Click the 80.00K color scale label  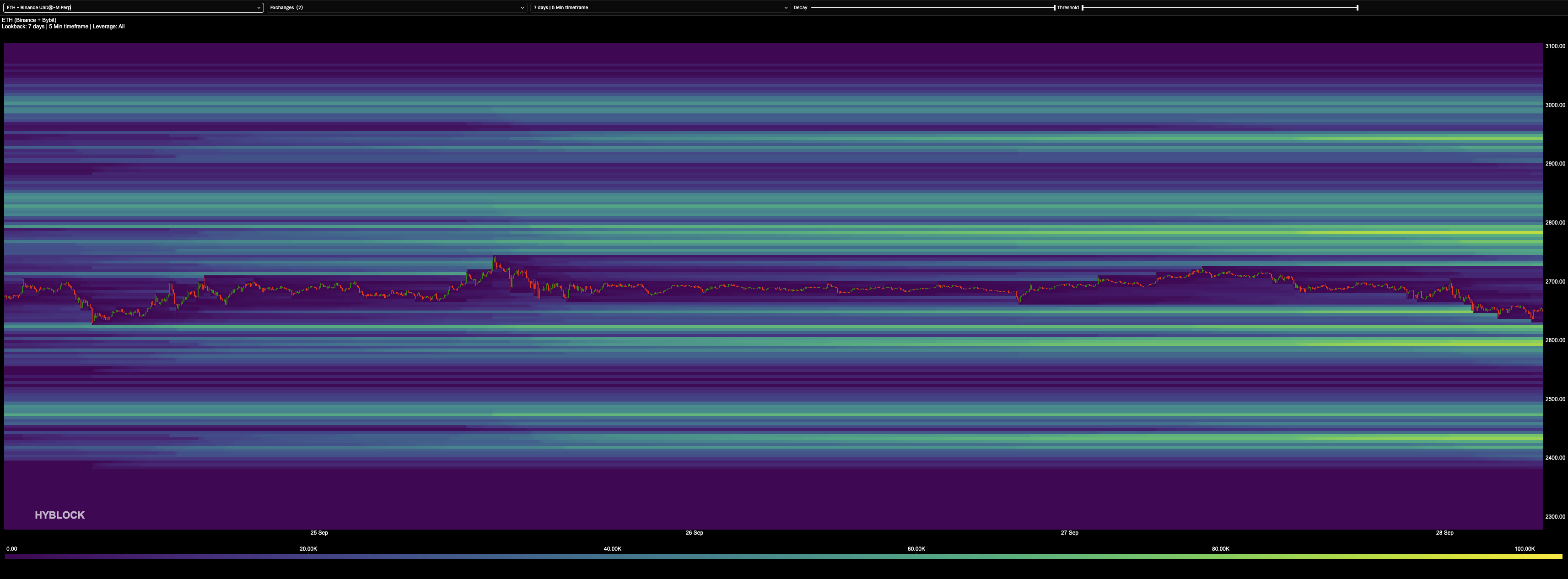pyautogui.click(x=1220, y=549)
